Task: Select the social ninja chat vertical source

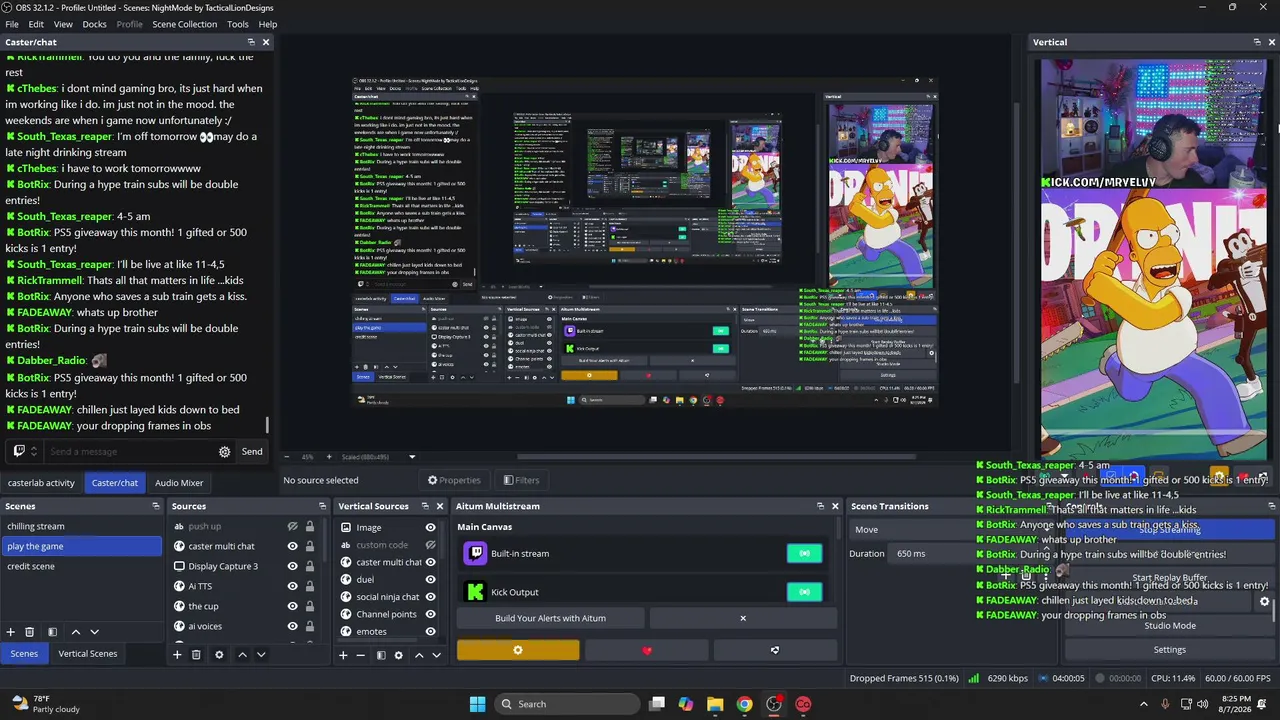Action: (x=388, y=597)
